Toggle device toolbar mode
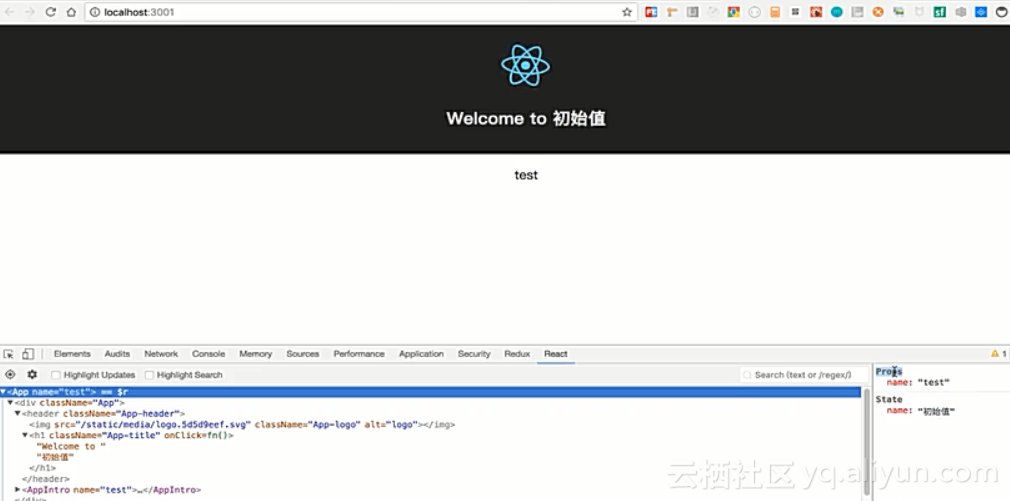This screenshot has width=1010, height=501. pos(28,354)
